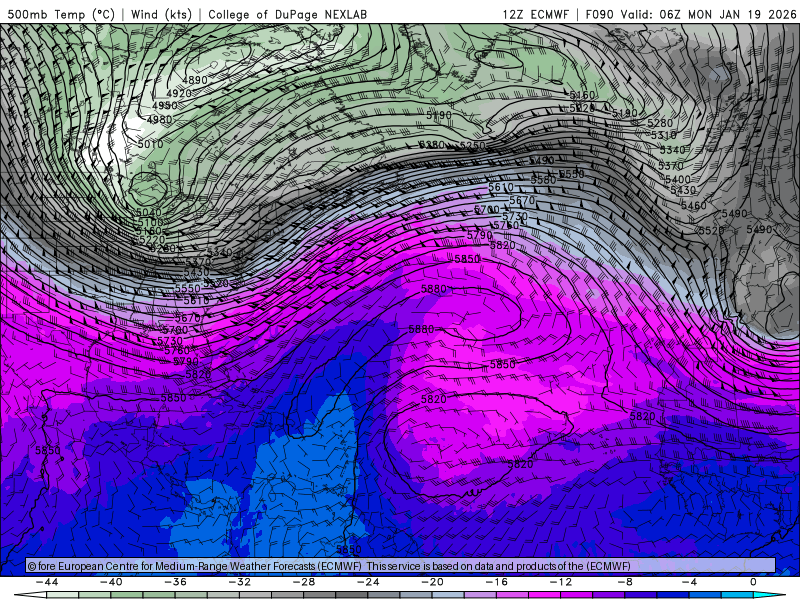Image resolution: width=800 pixels, height=600 pixels.
Task: Select the 5100 height contour label
Action: pos(151,222)
